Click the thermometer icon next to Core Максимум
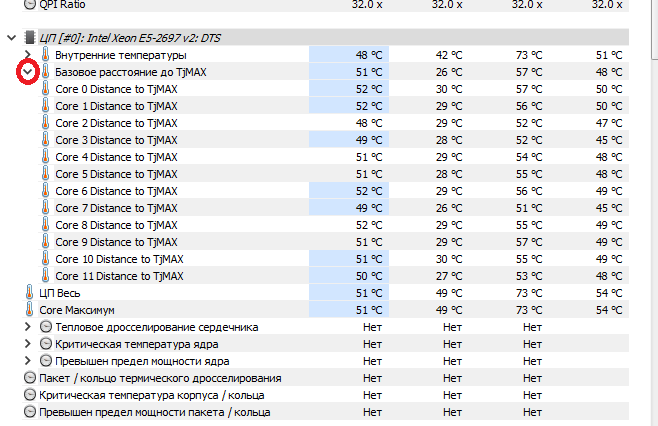Viewport: 658px width, 426px height. pyautogui.click(x=29, y=310)
